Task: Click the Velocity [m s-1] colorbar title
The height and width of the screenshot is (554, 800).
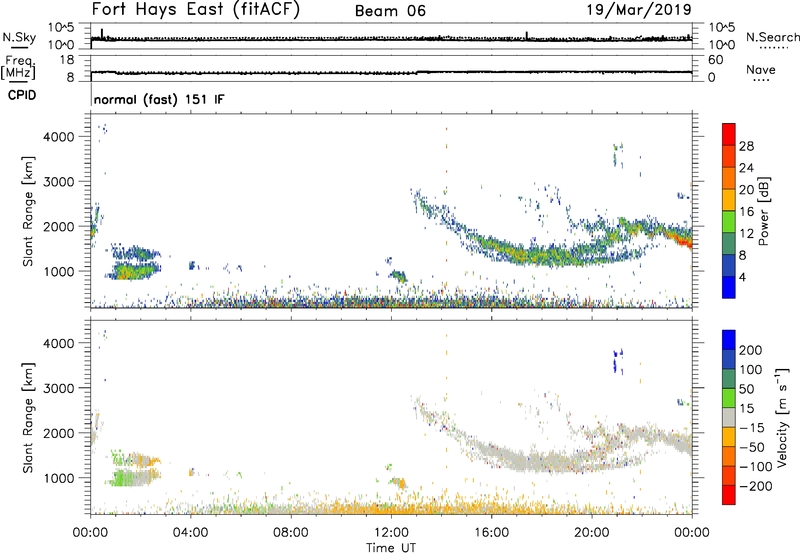Action: pyautogui.click(x=782, y=417)
